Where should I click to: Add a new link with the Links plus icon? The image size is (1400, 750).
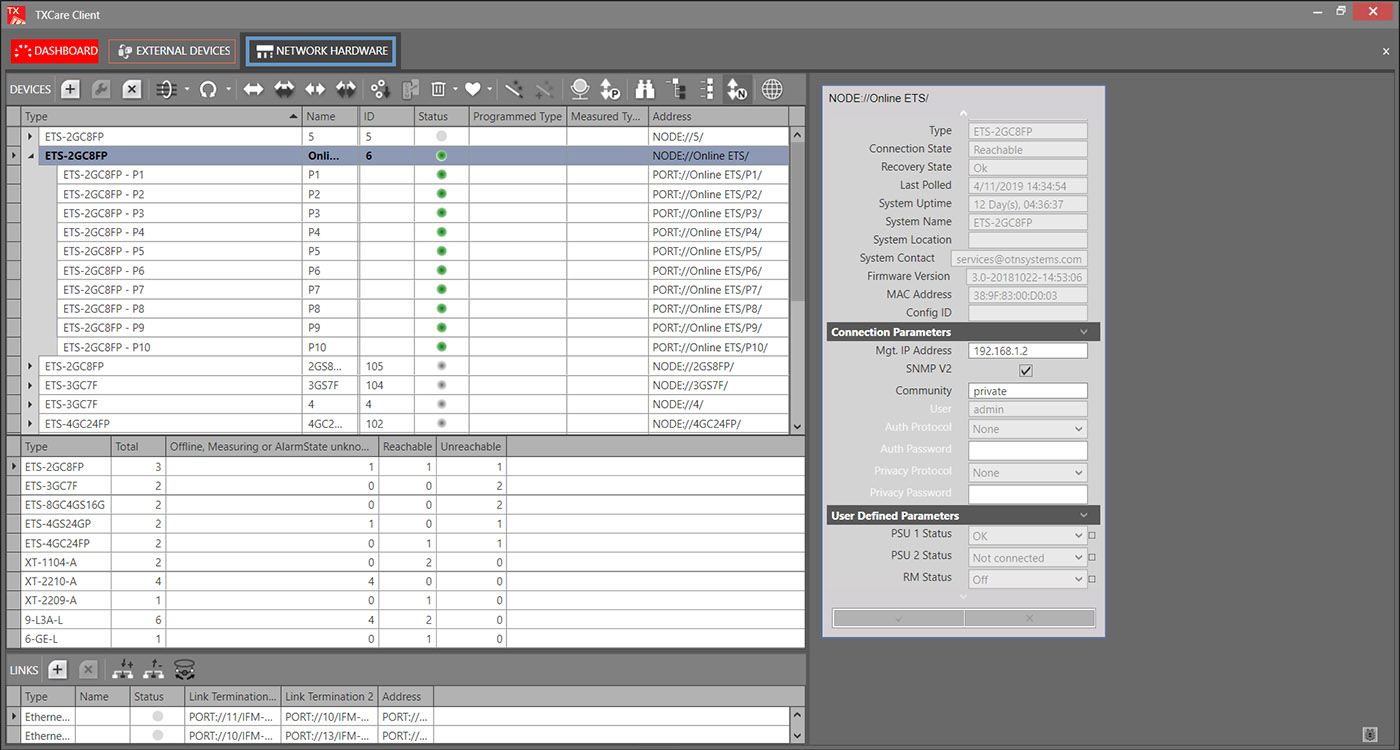tap(57, 669)
